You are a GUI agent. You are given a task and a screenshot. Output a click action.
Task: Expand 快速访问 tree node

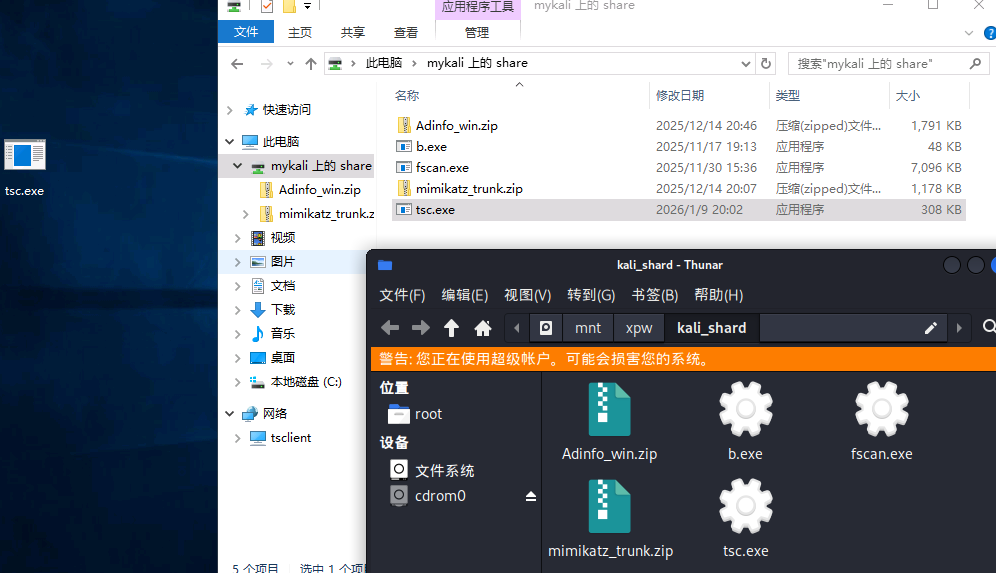point(230,110)
